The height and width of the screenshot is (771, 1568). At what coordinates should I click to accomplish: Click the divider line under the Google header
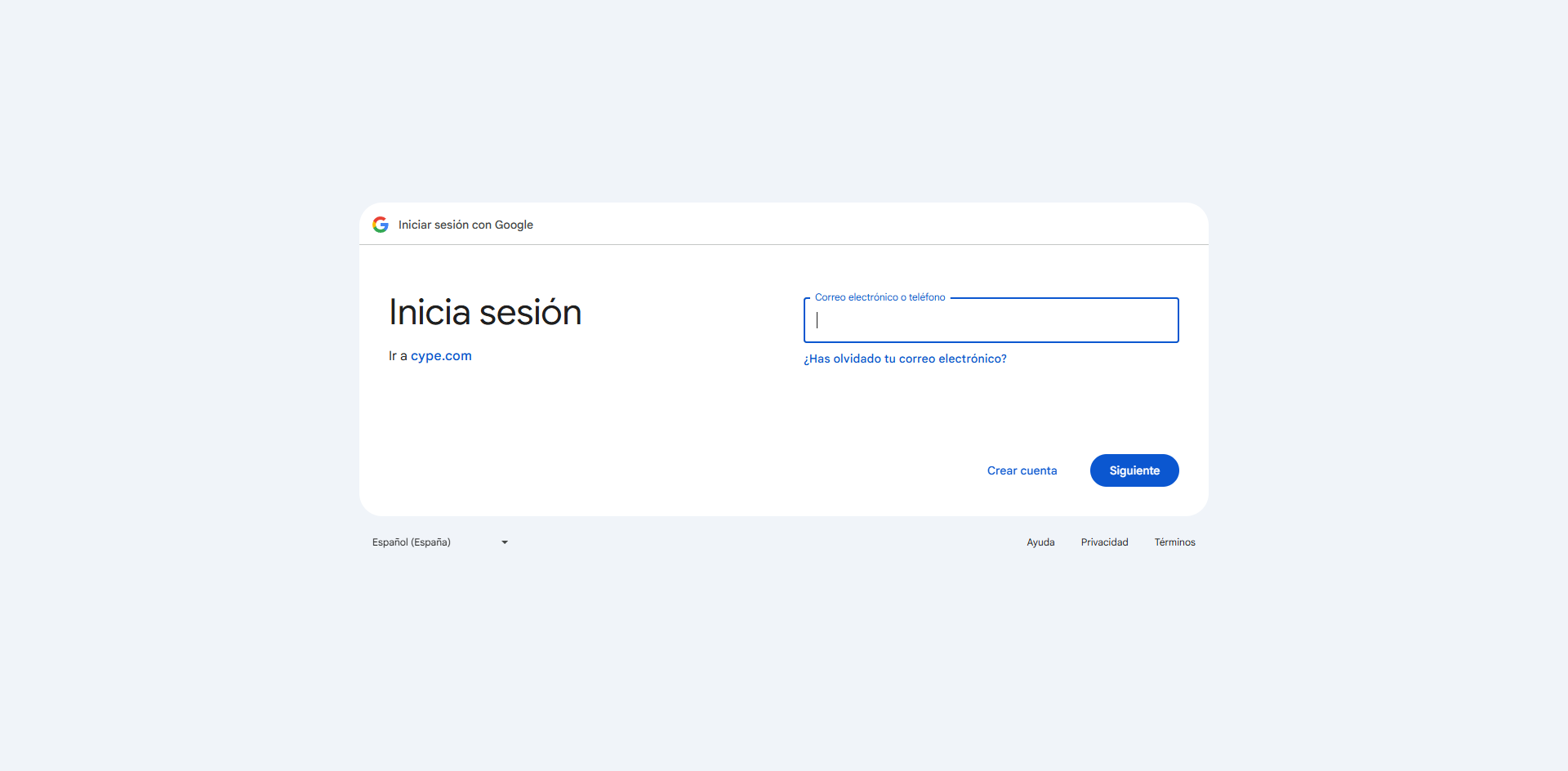(x=784, y=244)
